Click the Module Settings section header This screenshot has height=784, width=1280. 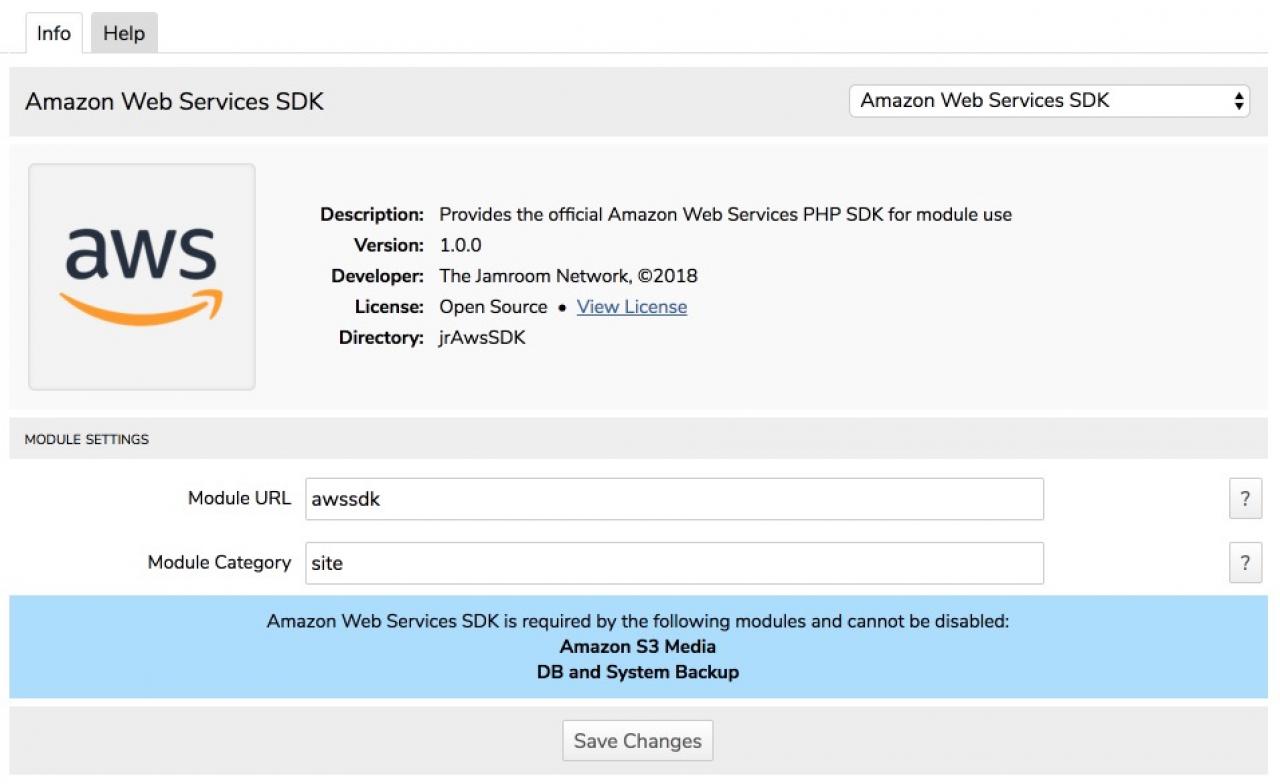[x=87, y=439]
